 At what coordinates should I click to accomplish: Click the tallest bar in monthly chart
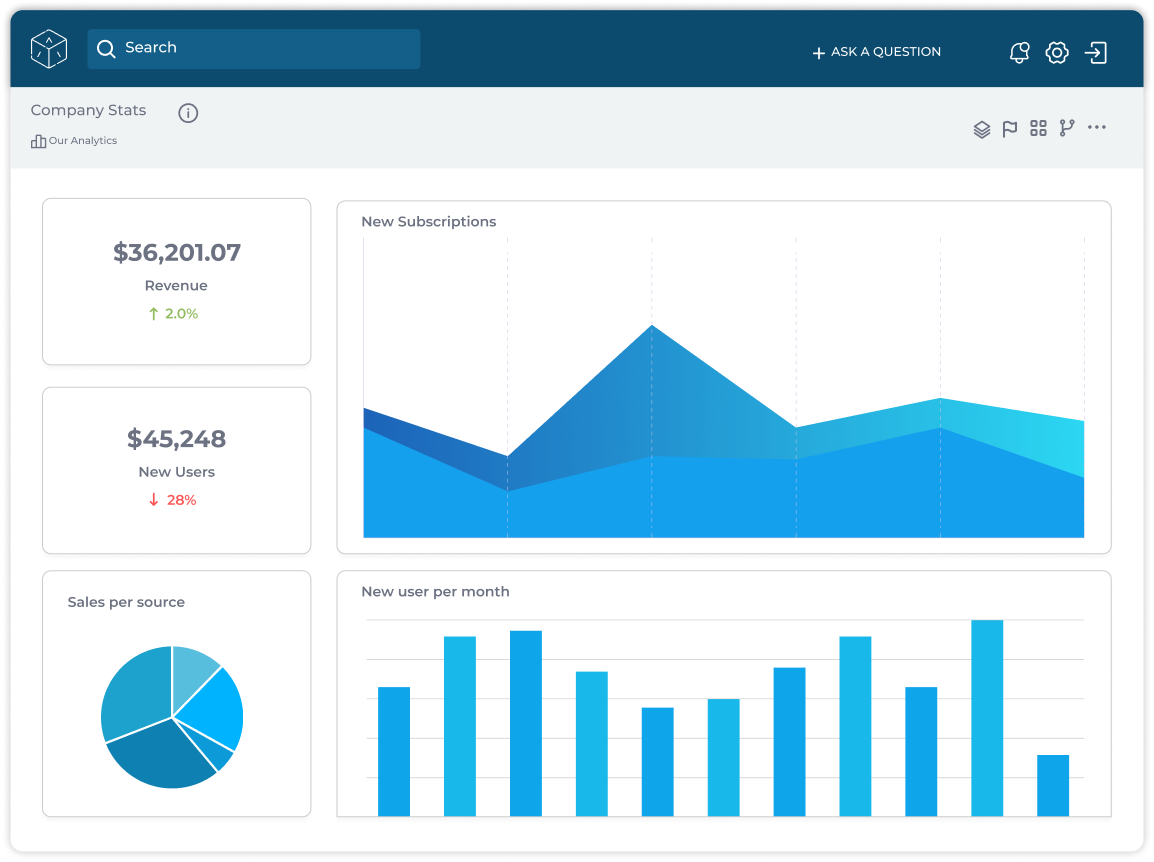[x=987, y=718]
